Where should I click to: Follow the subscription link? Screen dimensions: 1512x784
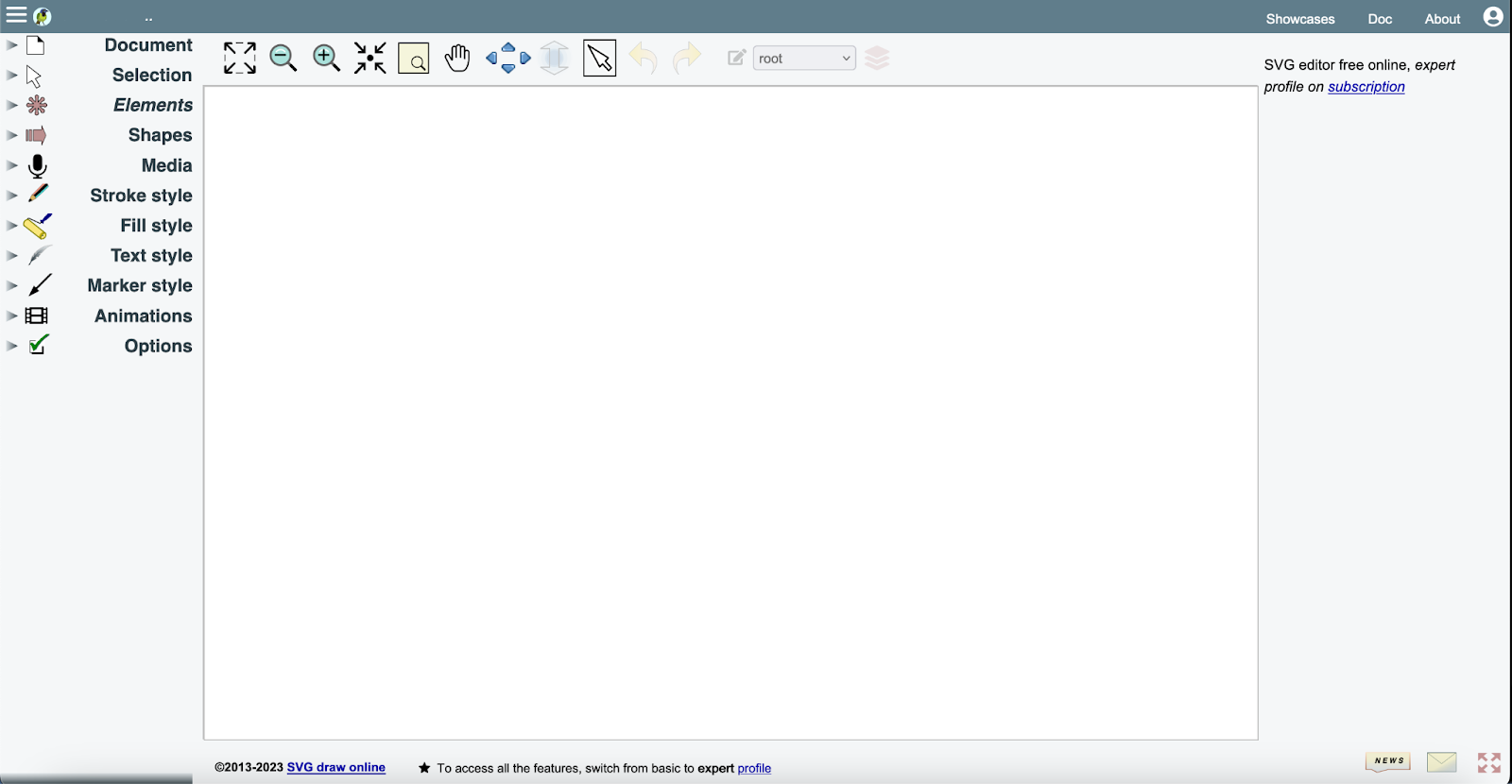tap(1366, 87)
